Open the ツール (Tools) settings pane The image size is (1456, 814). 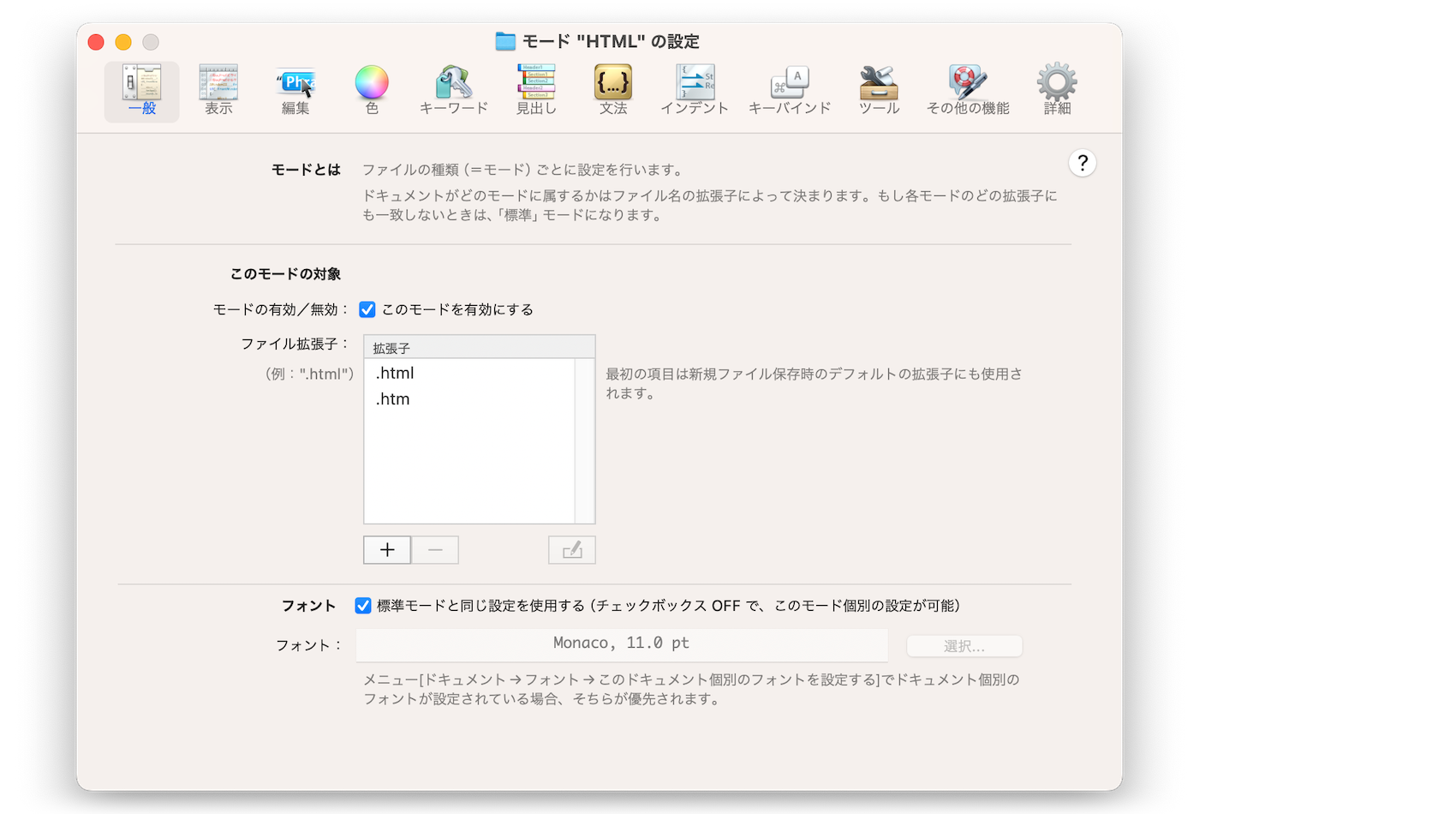click(x=879, y=90)
